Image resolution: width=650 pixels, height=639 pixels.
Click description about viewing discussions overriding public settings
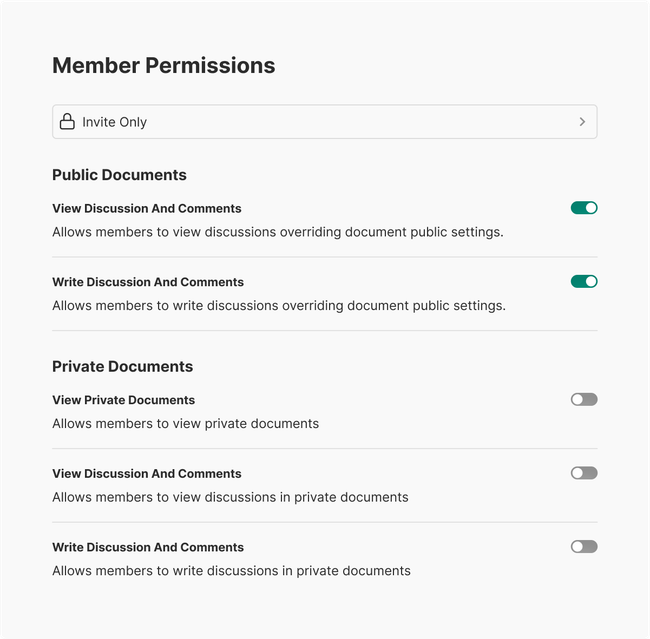point(277,232)
